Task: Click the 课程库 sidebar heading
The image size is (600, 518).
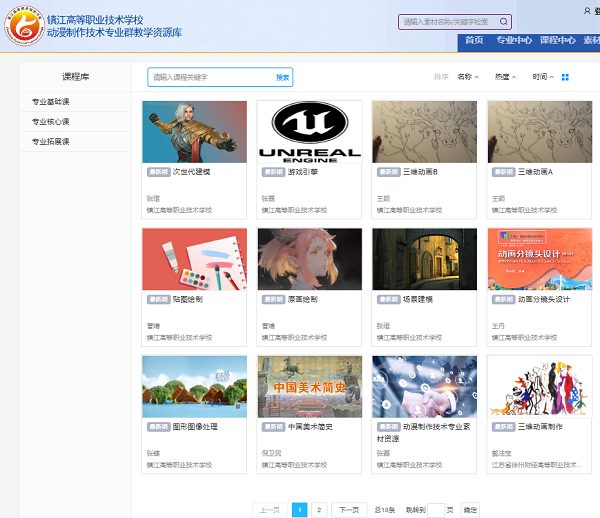Action: tap(76, 77)
